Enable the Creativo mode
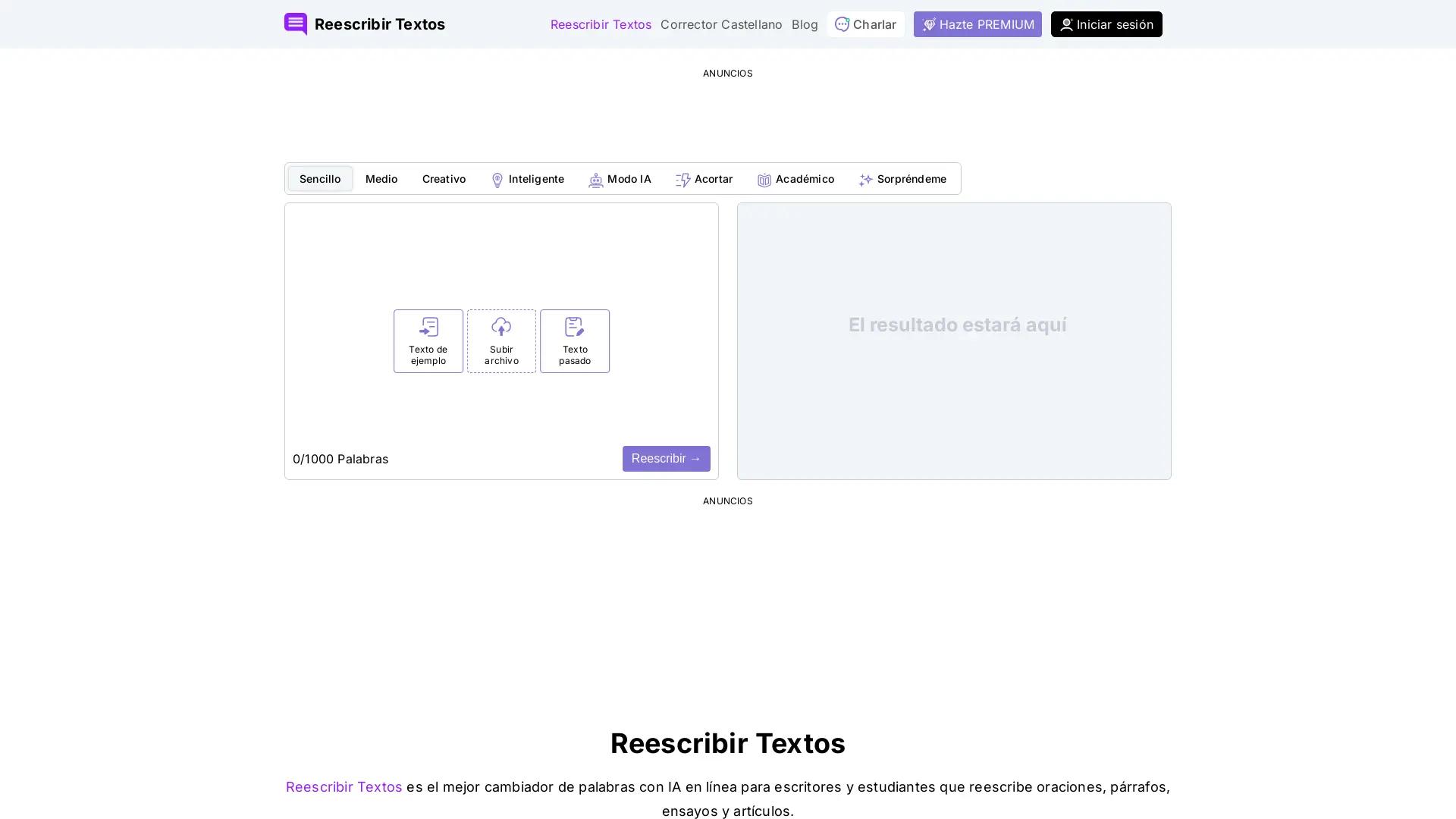The image size is (1456, 819). click(444, 179)
